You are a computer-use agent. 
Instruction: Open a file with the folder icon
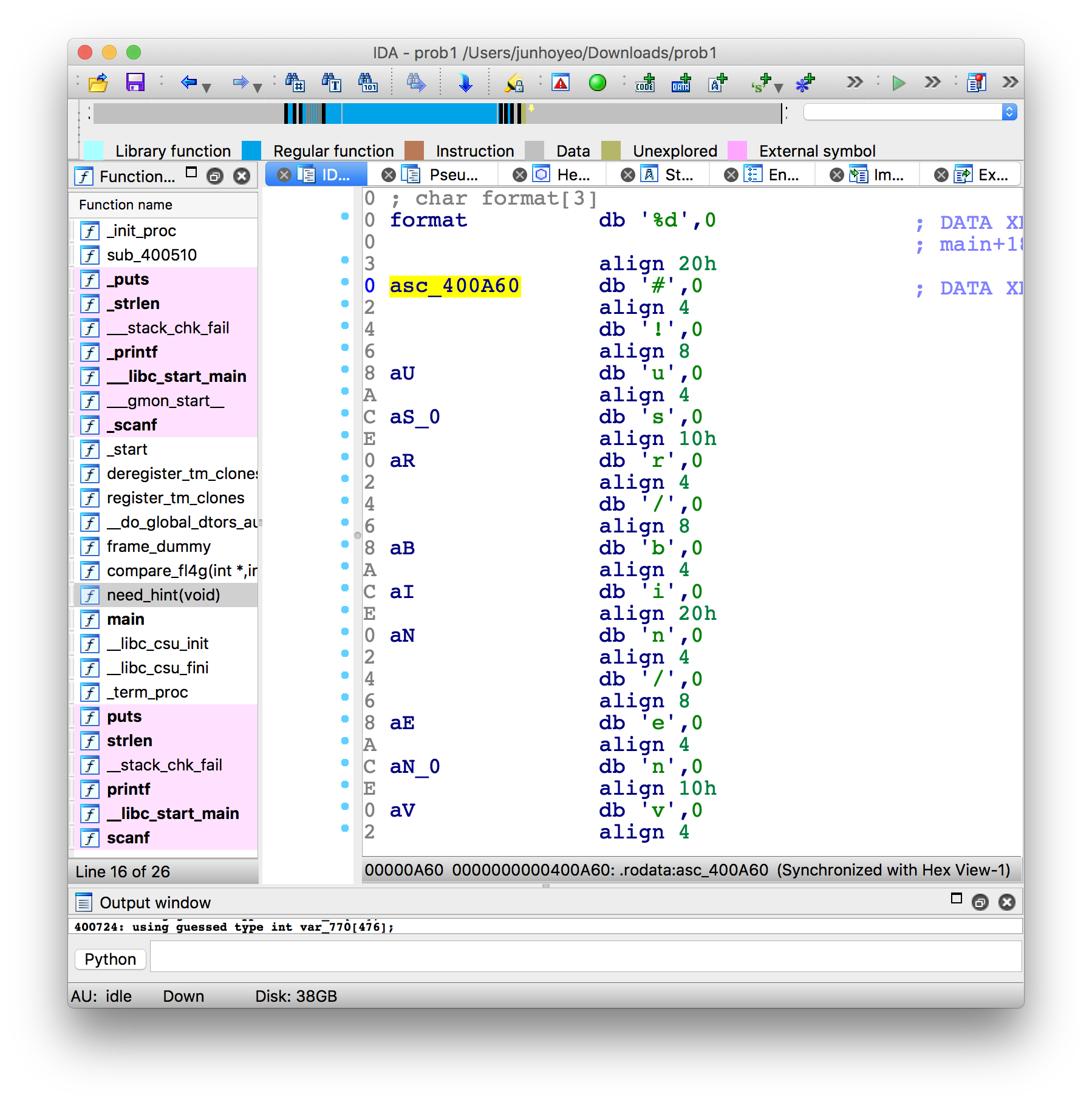[x=98, y=83]
